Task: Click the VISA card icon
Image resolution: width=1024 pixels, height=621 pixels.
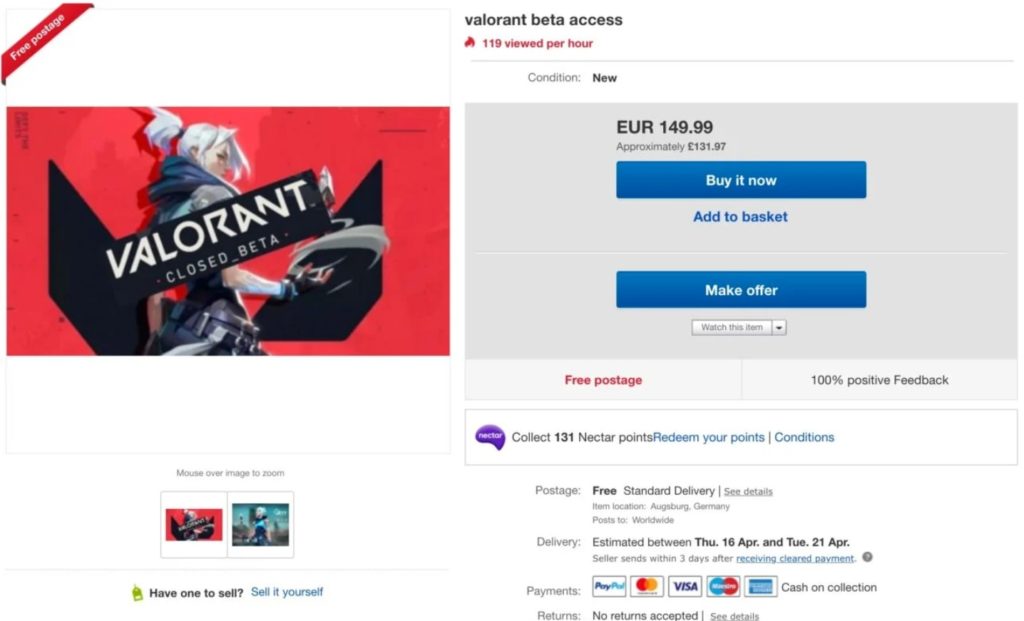Action: point(685,587)
